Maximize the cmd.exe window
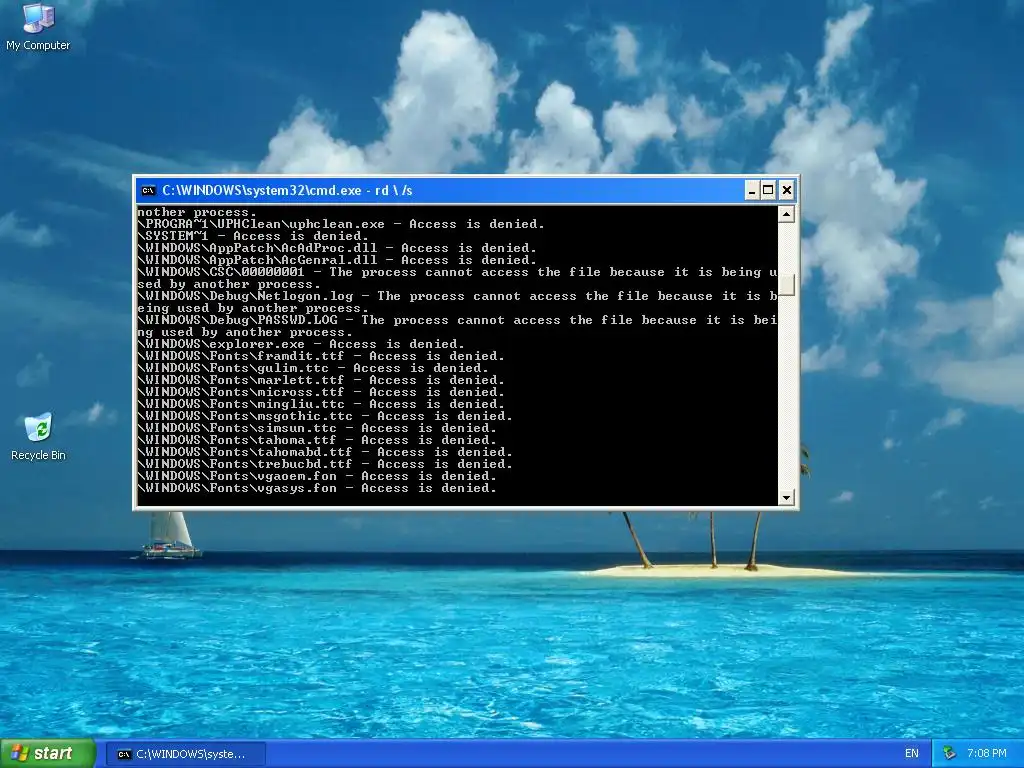Viewport: 1024px width, 768px height. pos(769,191)
